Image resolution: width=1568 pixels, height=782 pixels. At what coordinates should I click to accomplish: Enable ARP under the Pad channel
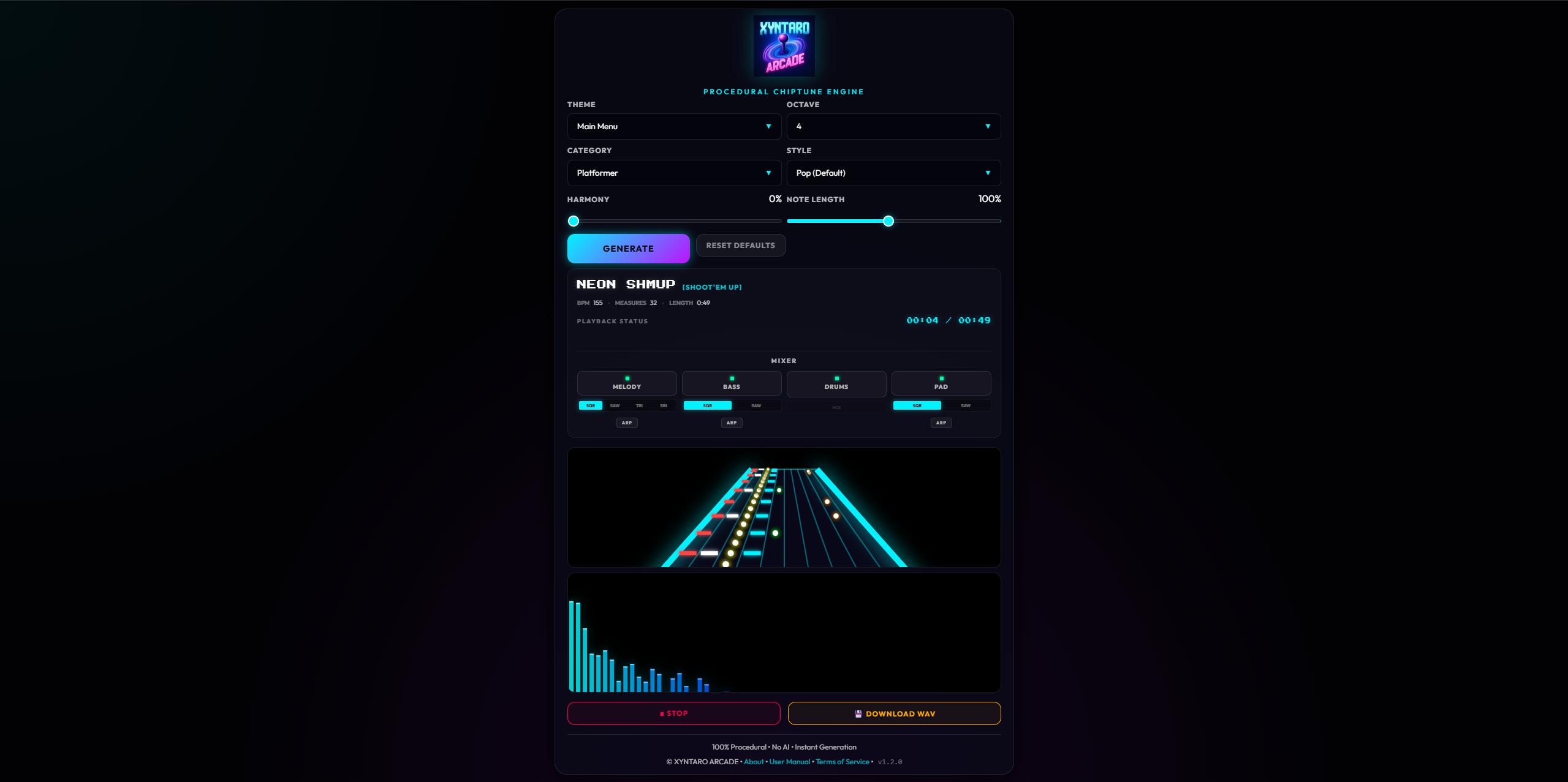click(941, 423)
